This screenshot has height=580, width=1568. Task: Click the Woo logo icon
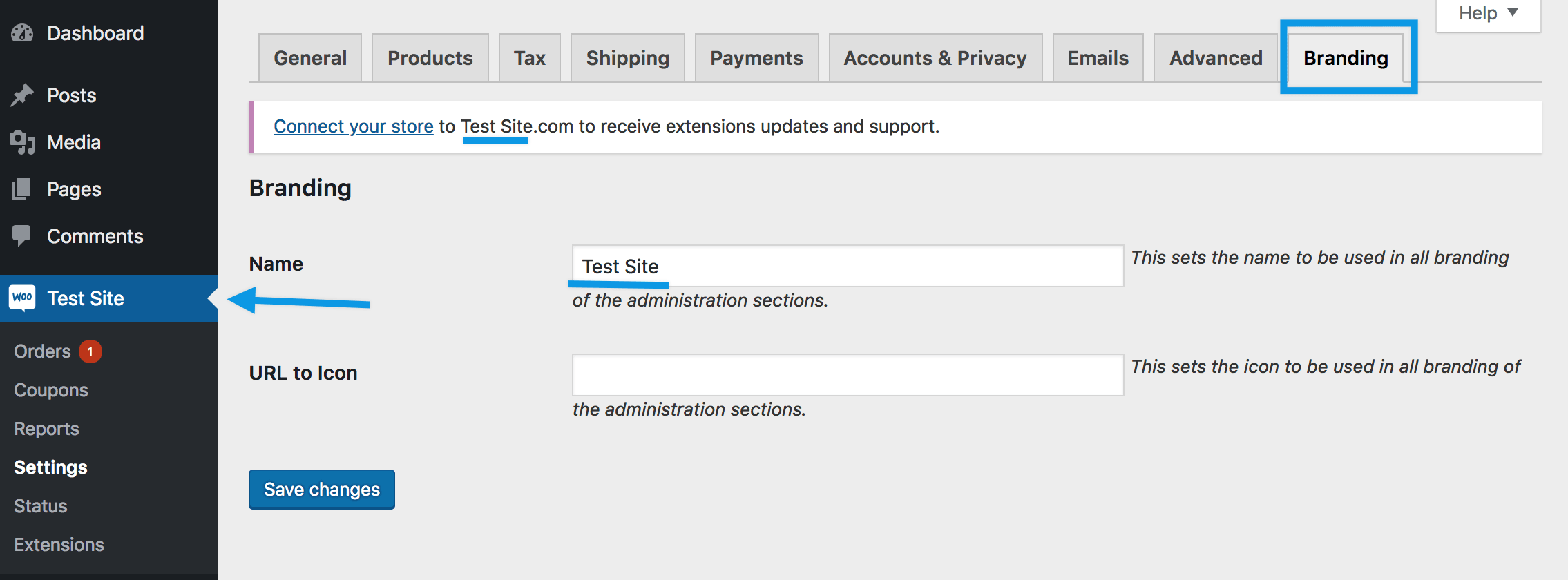pos(22,298)
